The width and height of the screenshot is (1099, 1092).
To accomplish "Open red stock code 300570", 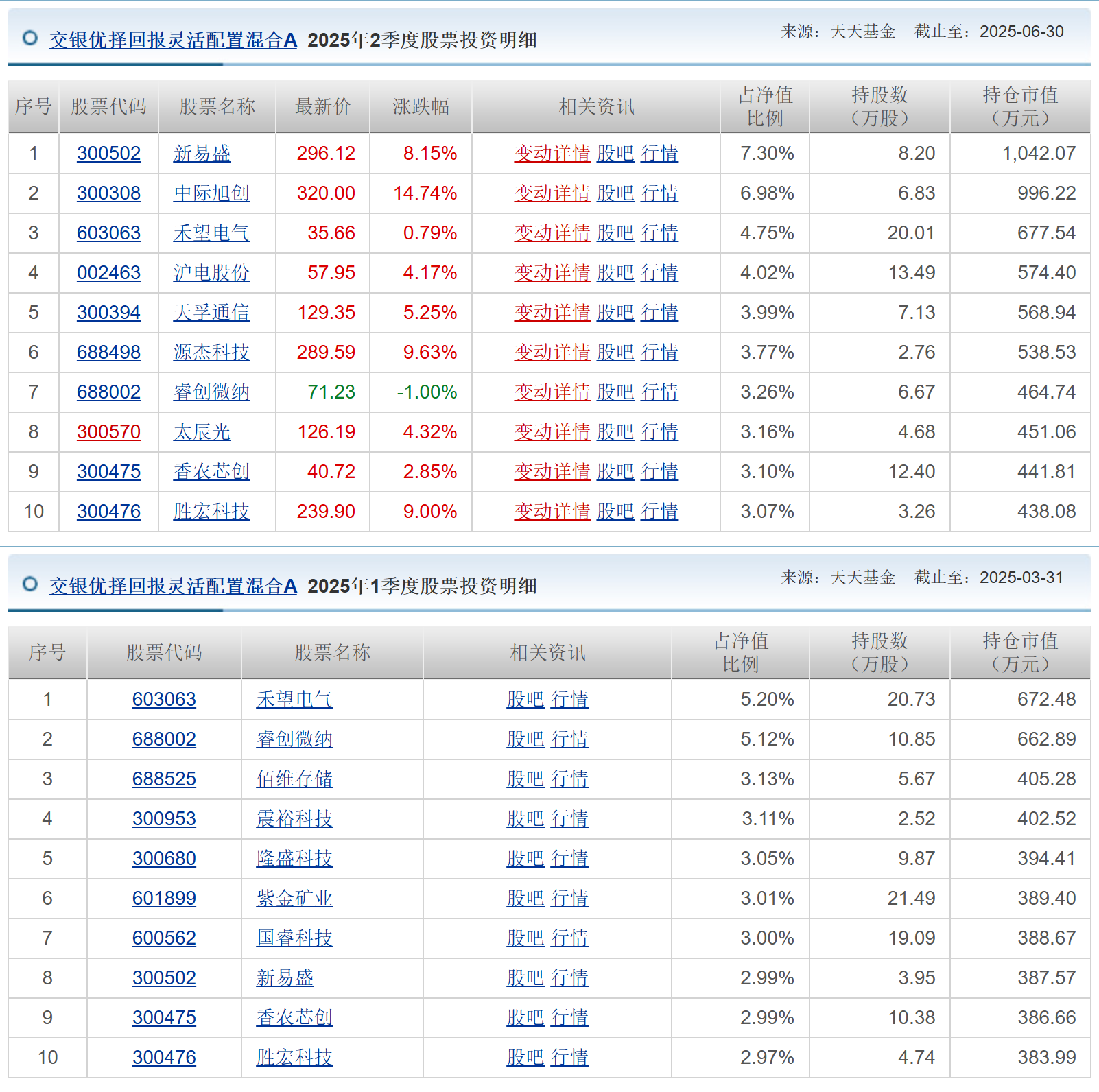I will tap(108, 432).
